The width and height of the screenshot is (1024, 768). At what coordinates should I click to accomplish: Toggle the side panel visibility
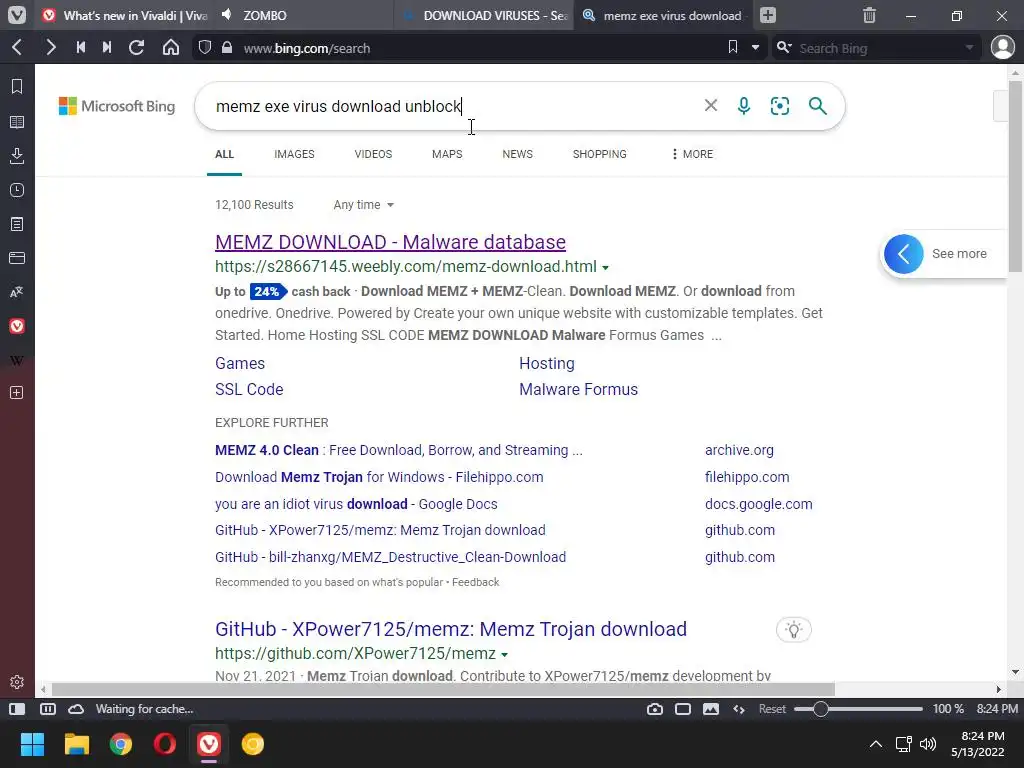click(17, 709)
